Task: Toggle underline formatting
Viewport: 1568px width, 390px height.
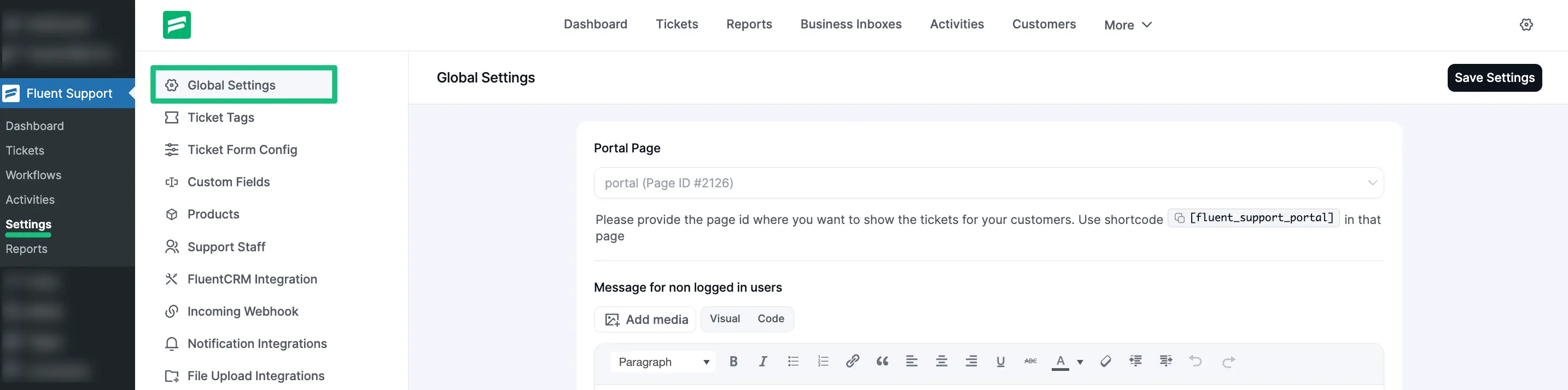Action: click(1000, 362)
